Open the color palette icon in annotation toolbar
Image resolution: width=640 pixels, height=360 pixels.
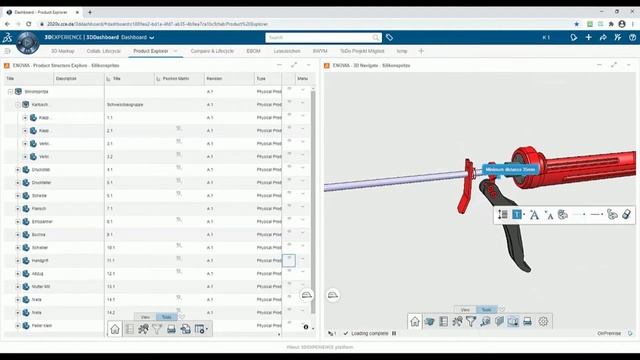(x=563, y=214)
